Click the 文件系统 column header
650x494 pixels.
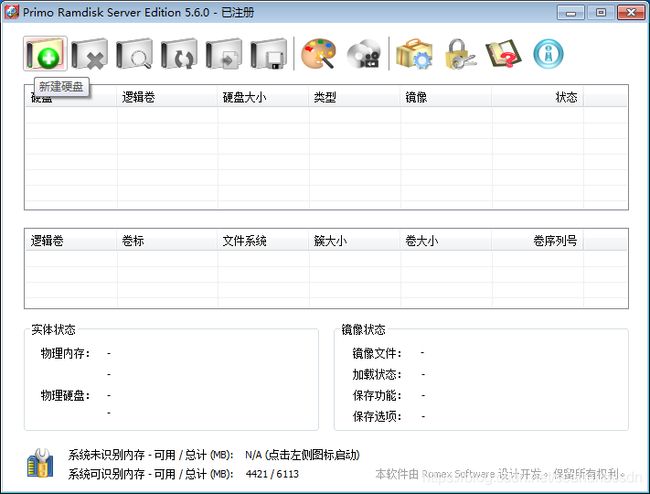pos(263,241)
